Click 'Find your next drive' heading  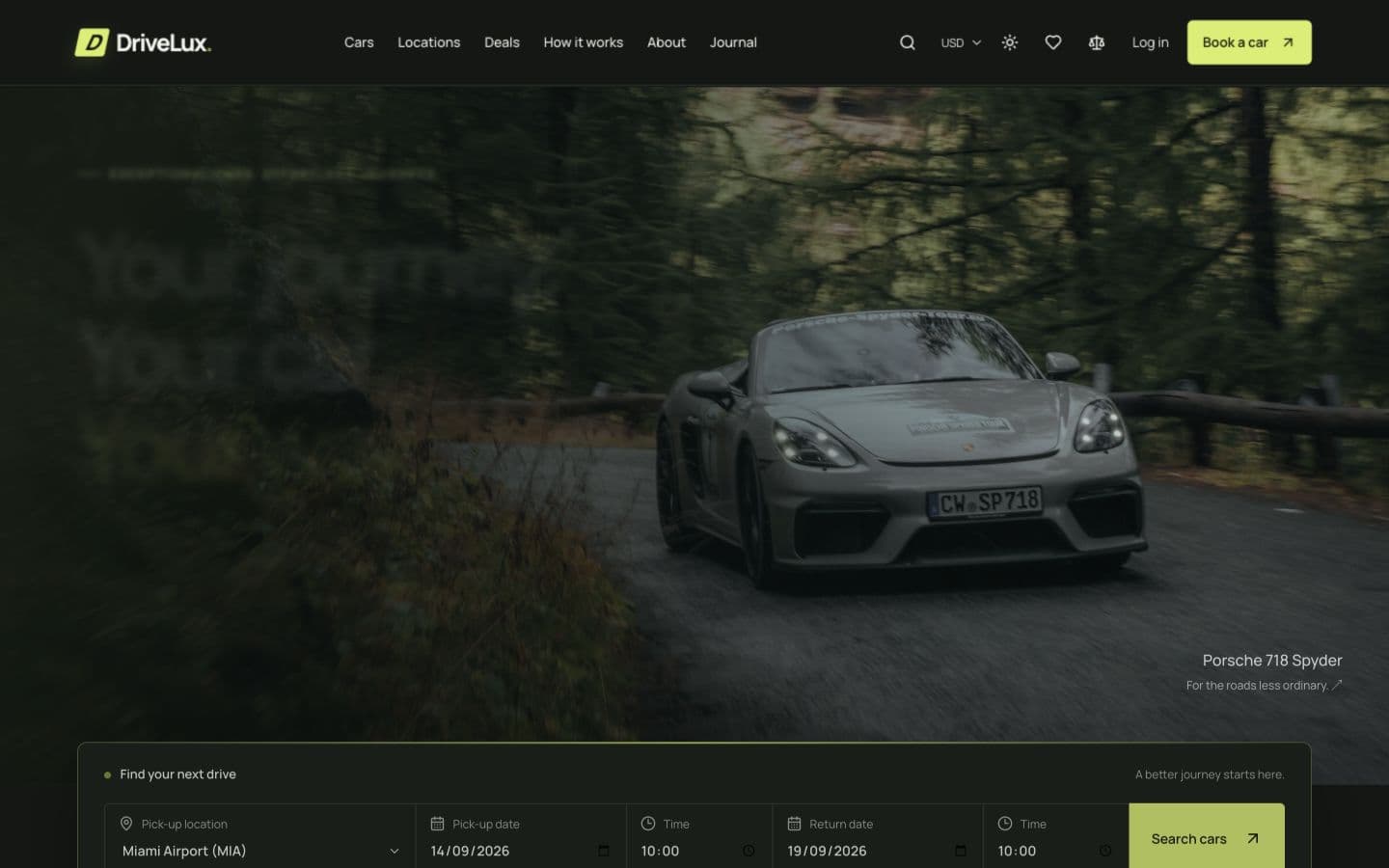(177, 774)
